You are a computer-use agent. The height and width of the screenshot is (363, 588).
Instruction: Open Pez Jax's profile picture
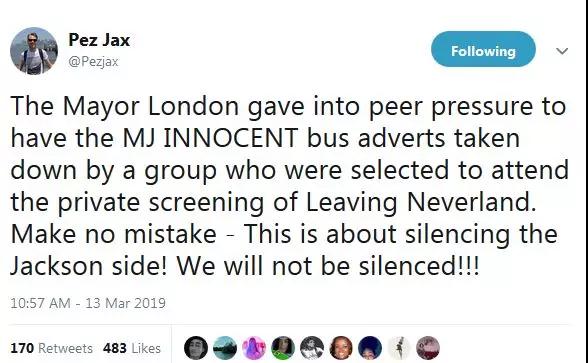point(34,51)
